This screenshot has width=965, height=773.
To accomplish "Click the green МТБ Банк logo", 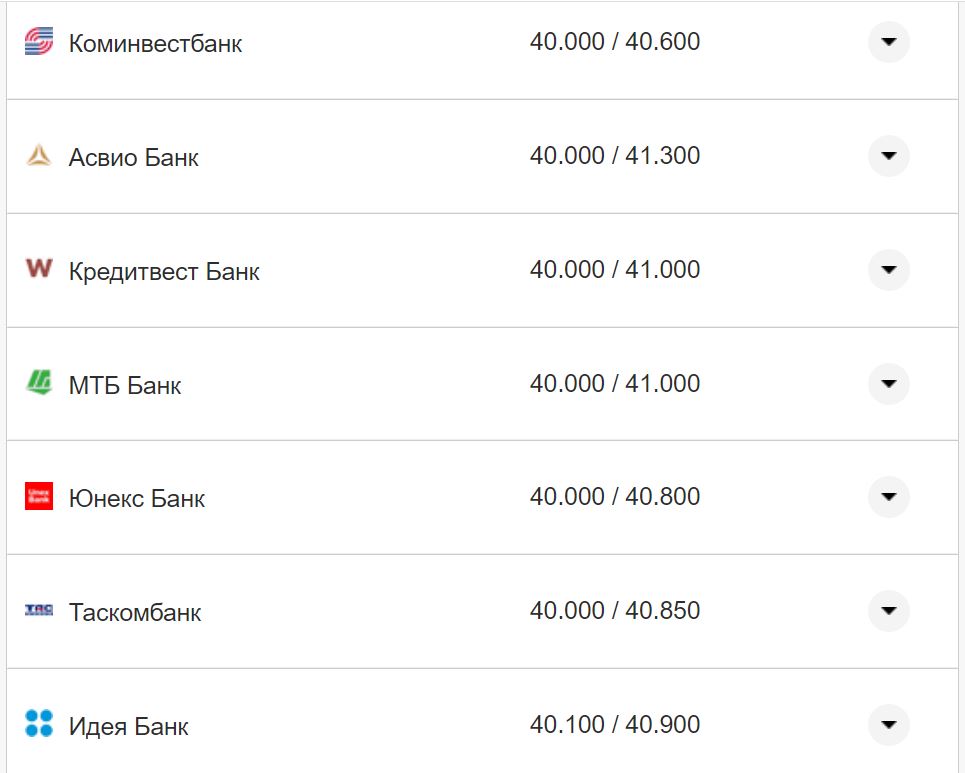I will tap(38, 383).
